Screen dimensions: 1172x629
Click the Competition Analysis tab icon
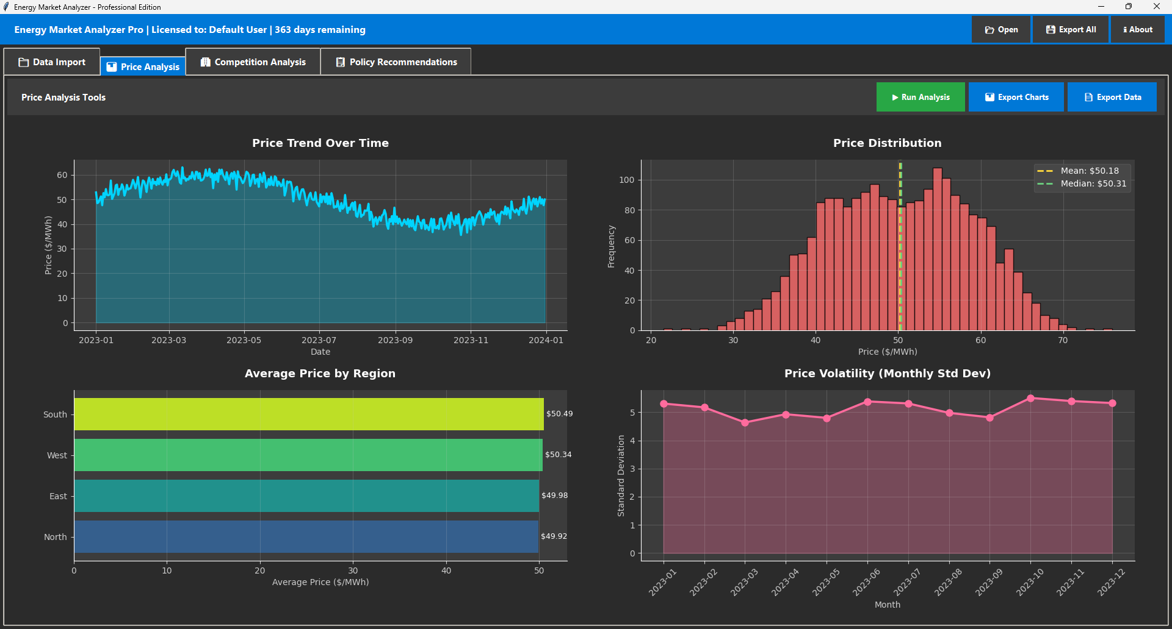click(x=205, y=62)
